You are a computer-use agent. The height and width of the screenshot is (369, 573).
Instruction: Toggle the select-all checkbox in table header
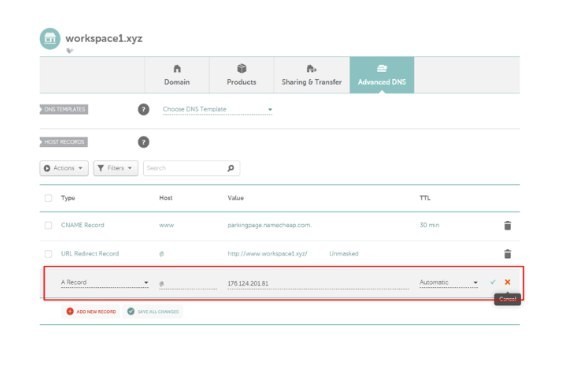tap(48, 198)
